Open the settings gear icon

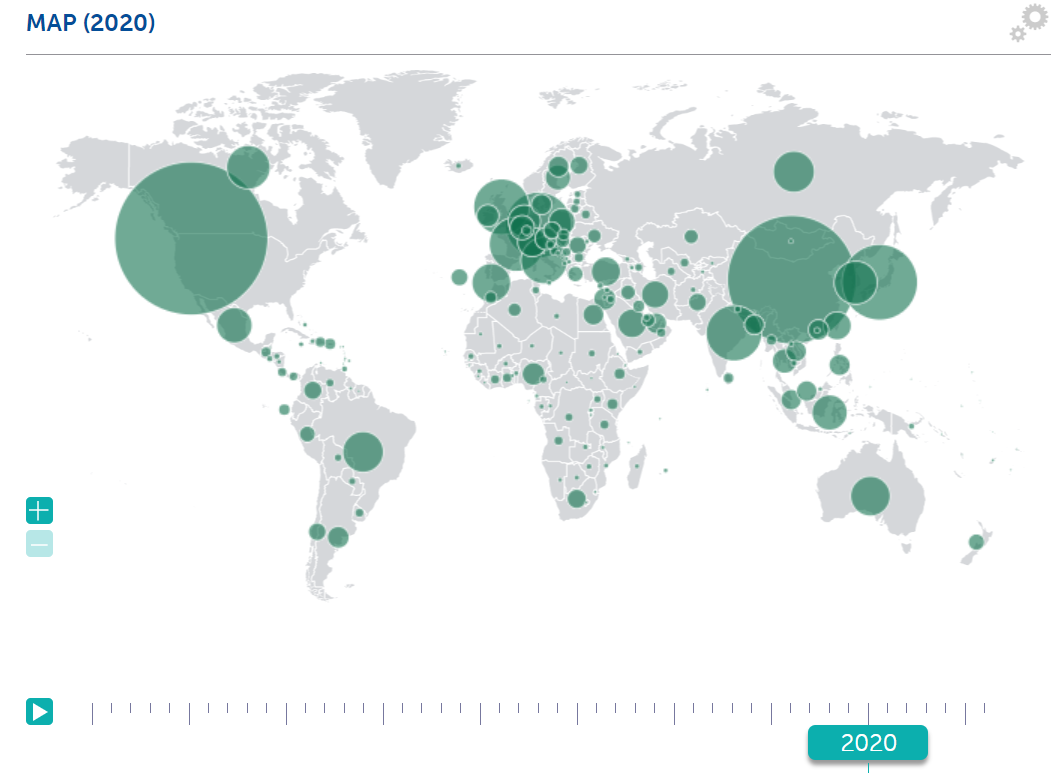(x=1030, y=22)
